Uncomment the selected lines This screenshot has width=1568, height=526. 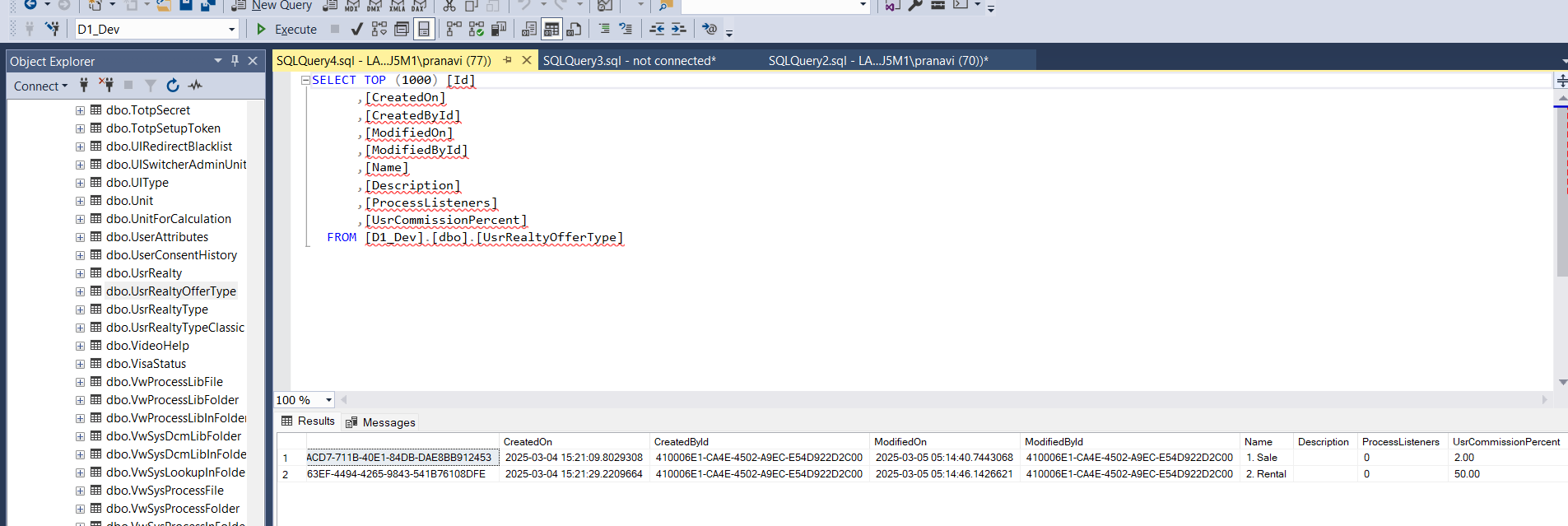pyautogui.click(x=626, y=29)
